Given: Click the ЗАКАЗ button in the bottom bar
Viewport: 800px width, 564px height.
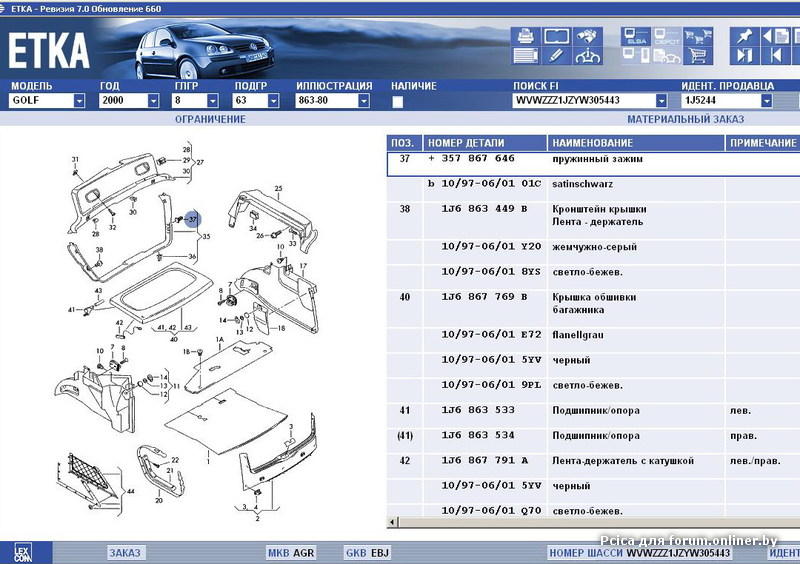Looking at the screenshot, I should 125,553.
